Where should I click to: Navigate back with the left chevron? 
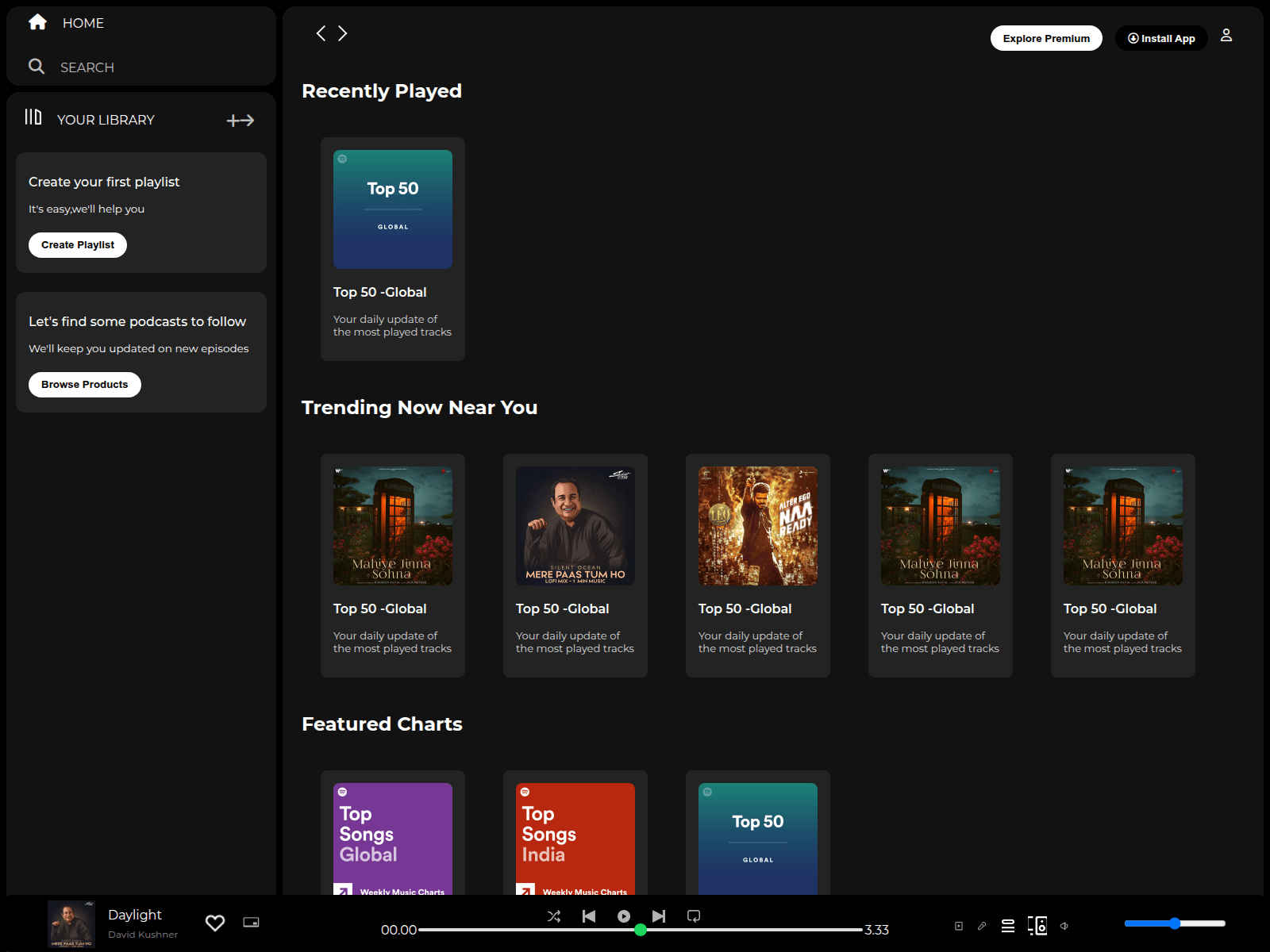[321, 33]
